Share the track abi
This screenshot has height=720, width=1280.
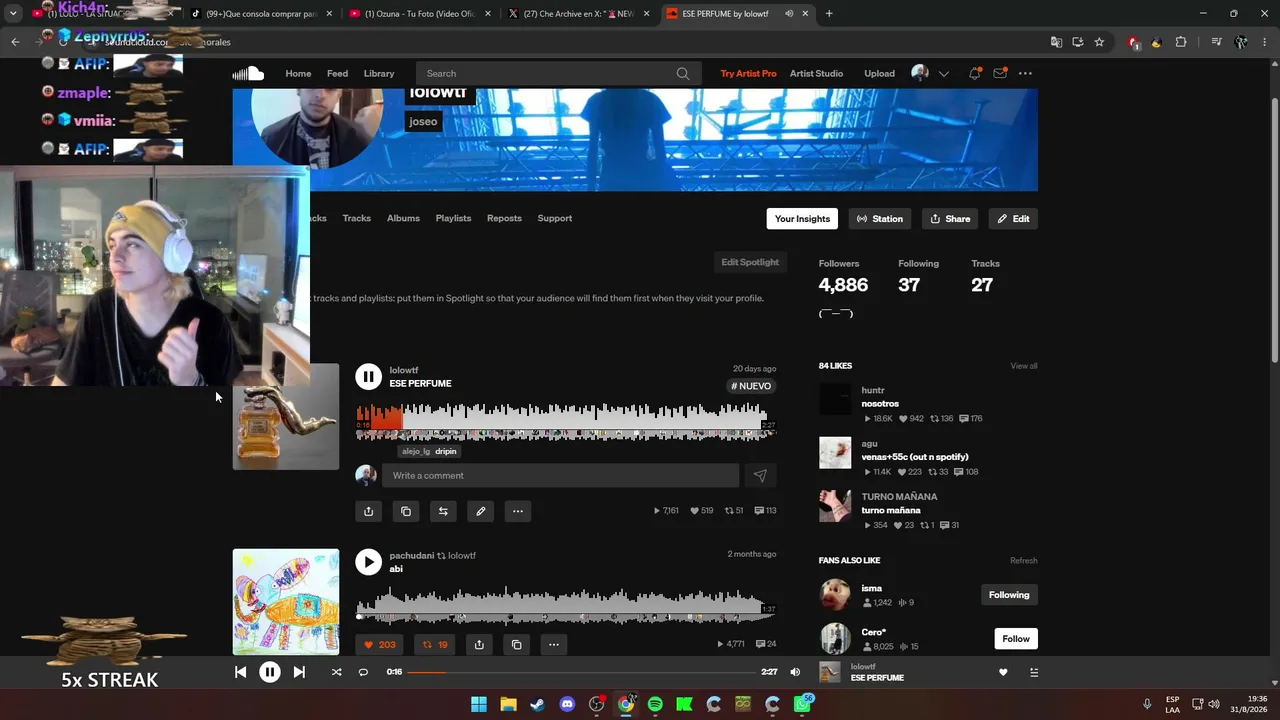click(479, 645)
